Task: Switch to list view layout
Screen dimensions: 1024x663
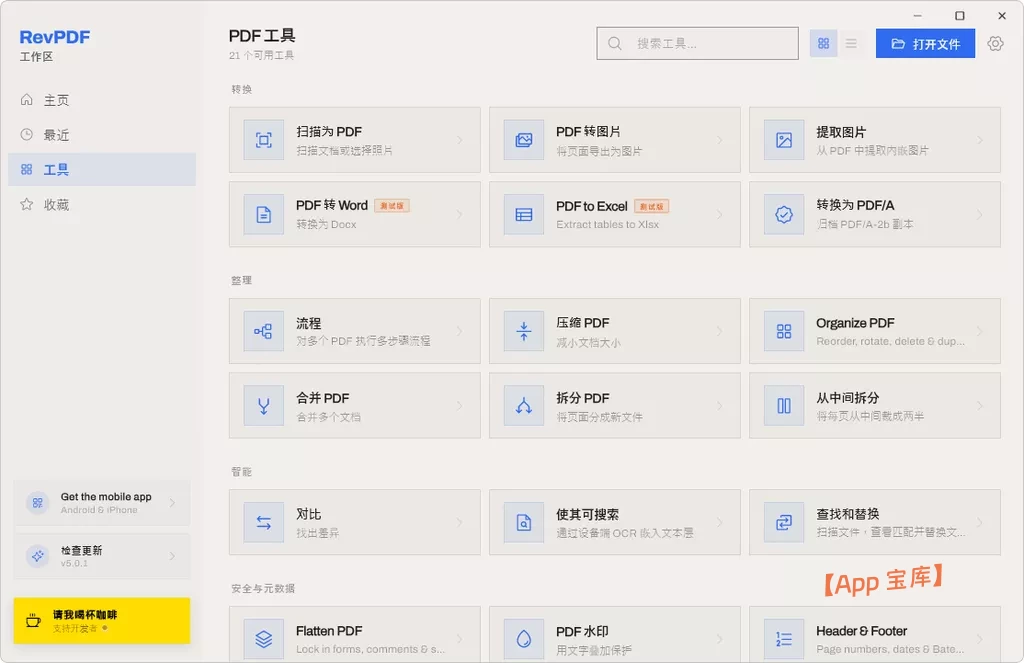Action: click(x=851, y=43)
